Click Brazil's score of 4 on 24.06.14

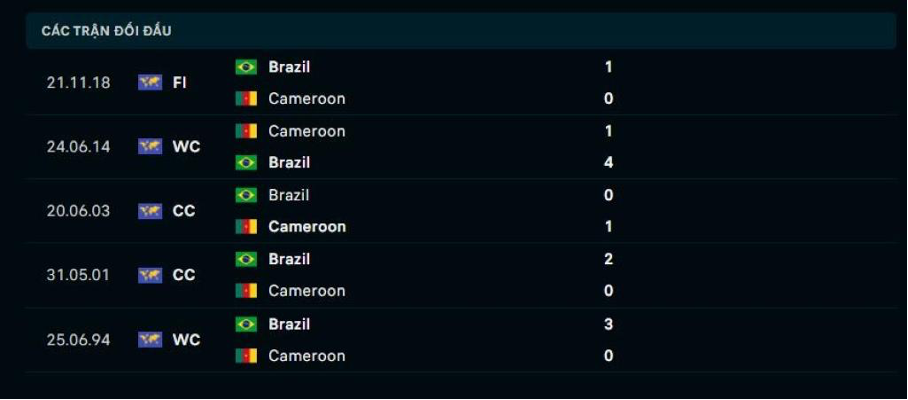coord(608,163)
